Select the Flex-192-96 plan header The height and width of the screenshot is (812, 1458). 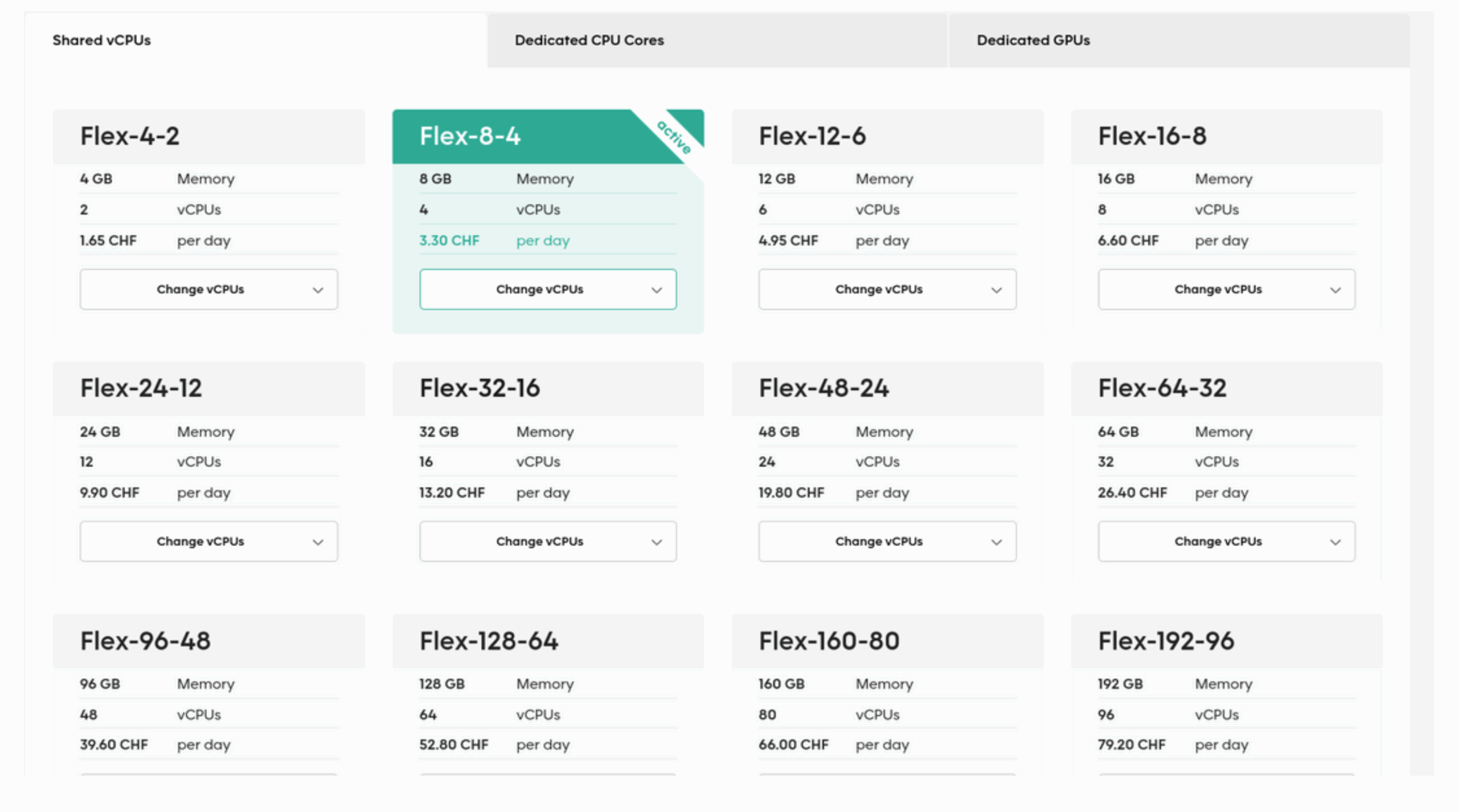[1227, 641]
